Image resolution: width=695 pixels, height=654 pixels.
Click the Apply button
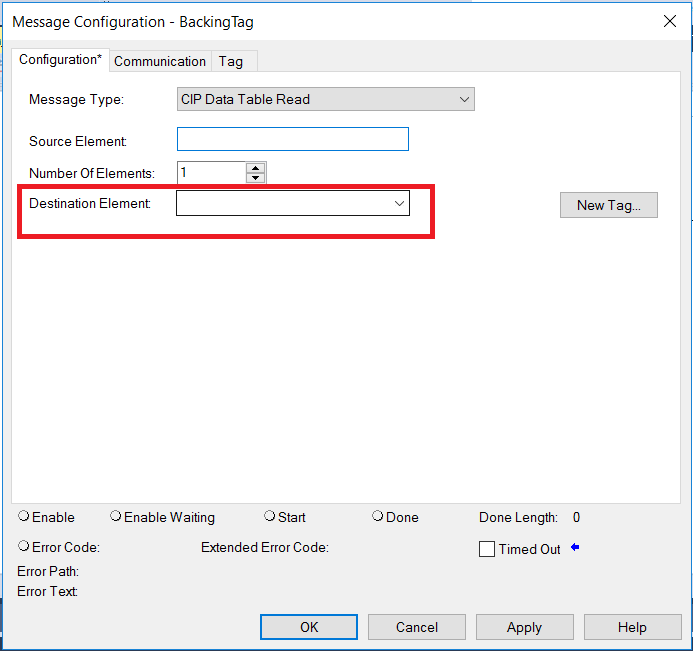click(525, 627)
